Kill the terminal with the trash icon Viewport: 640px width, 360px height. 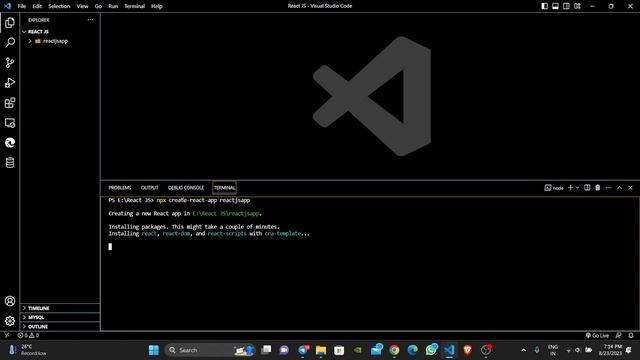pyautogui.click(x=598, y=187)
